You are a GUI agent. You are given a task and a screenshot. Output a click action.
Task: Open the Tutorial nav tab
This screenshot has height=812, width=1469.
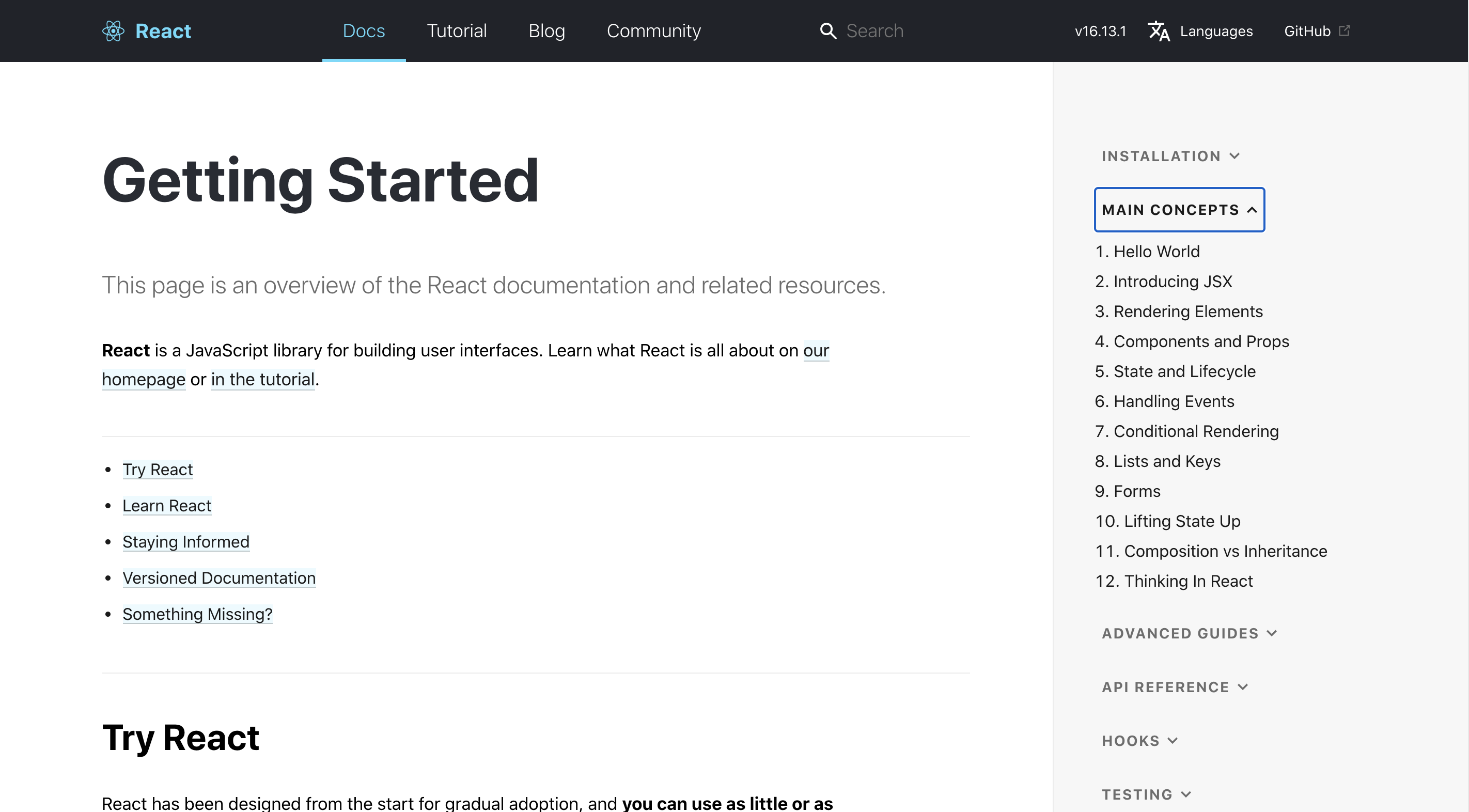click(x=456, y=31)
